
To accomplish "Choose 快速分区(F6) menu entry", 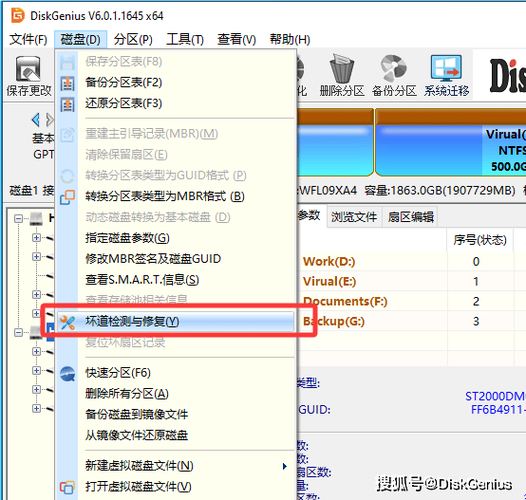I will pyautogui.click(x=176, y=373).
